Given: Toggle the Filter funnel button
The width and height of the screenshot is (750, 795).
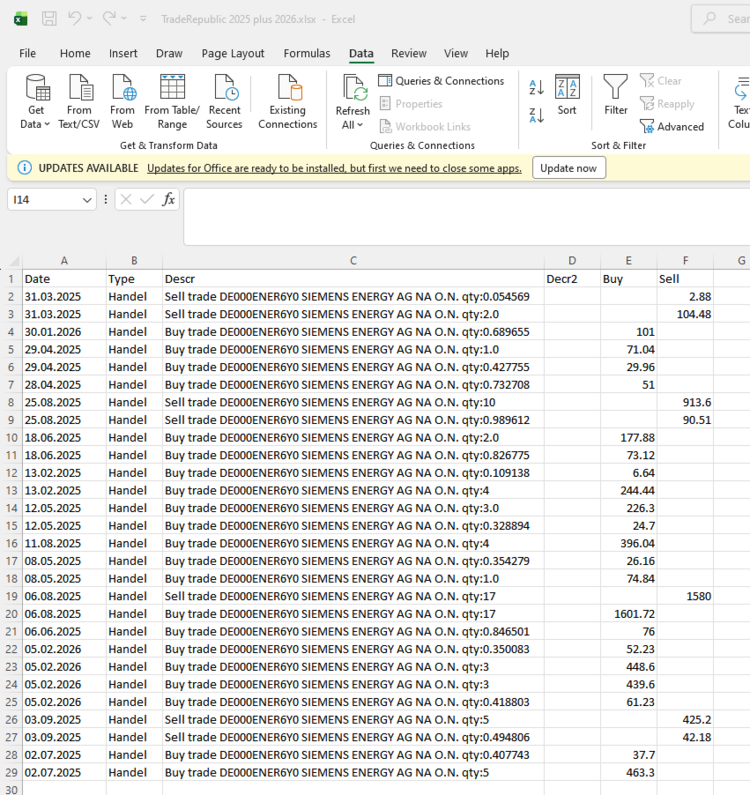Looking at the screenshot, I should tap(616, 96).
